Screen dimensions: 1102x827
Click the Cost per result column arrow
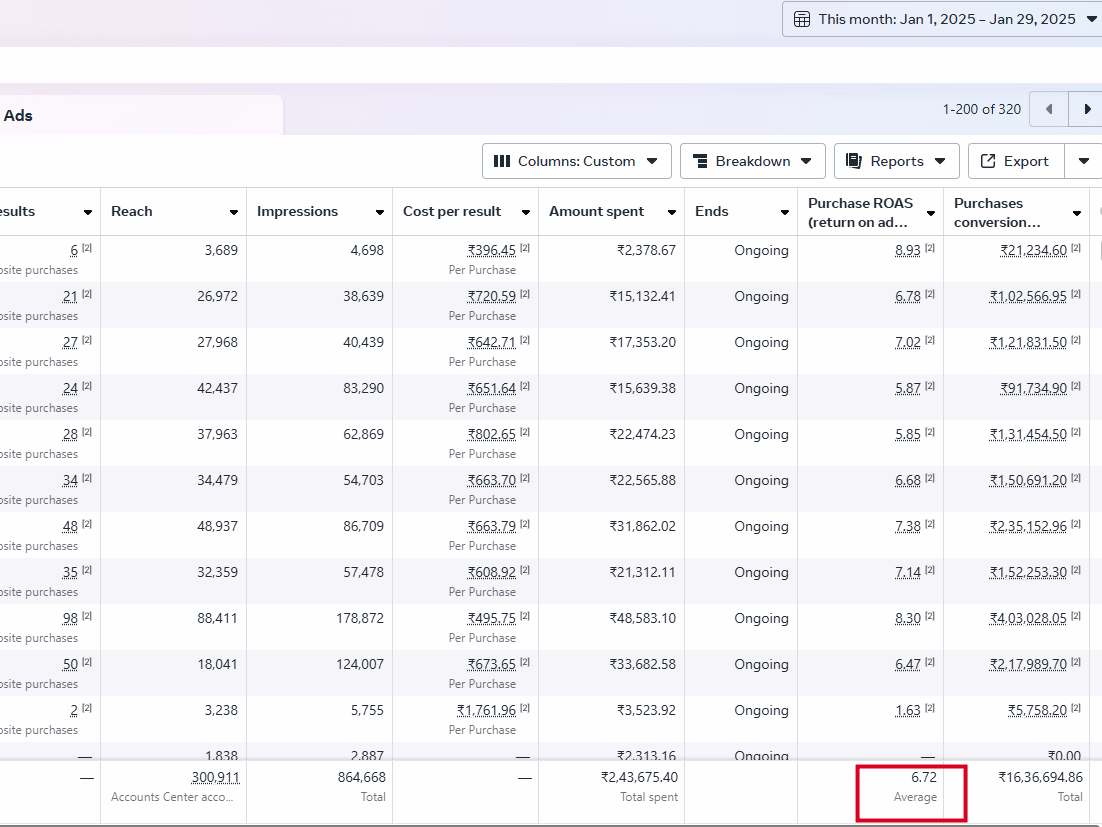pyautogui.click(x=526, y=212)
